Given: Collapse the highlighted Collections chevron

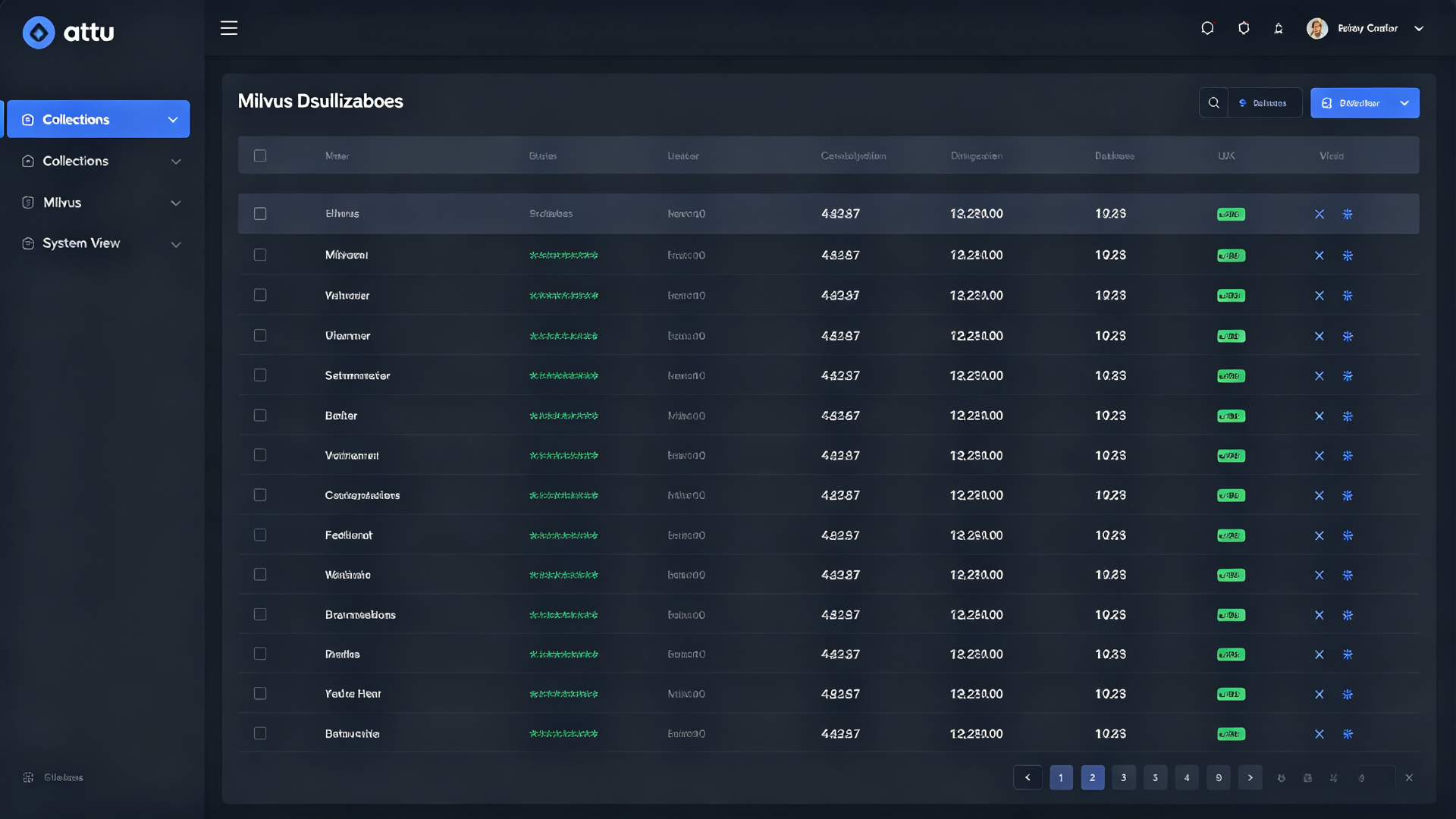Looking at the screenshot, I should pyautogui.click(x=173, y=120).
